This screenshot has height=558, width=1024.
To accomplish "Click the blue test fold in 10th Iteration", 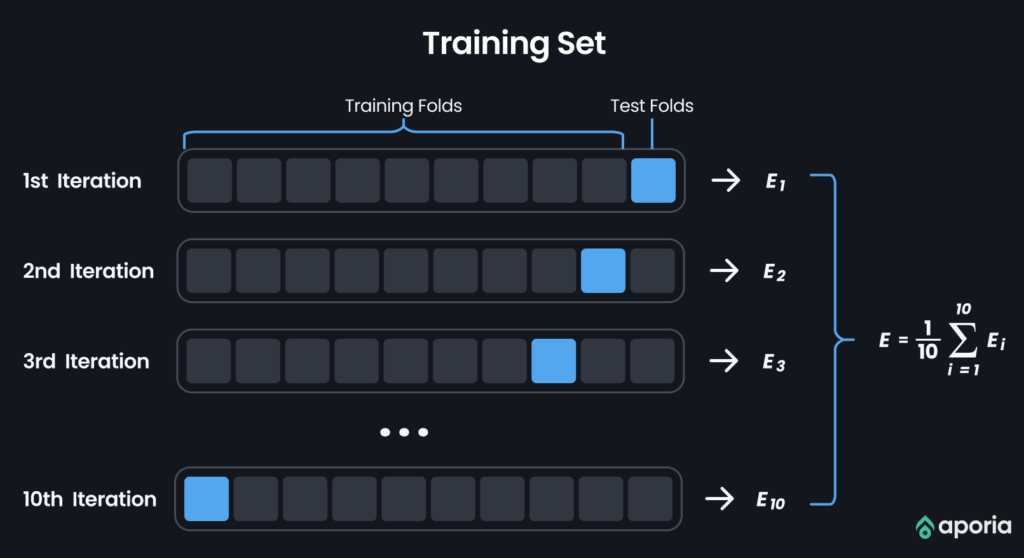I will pos(206,499).
